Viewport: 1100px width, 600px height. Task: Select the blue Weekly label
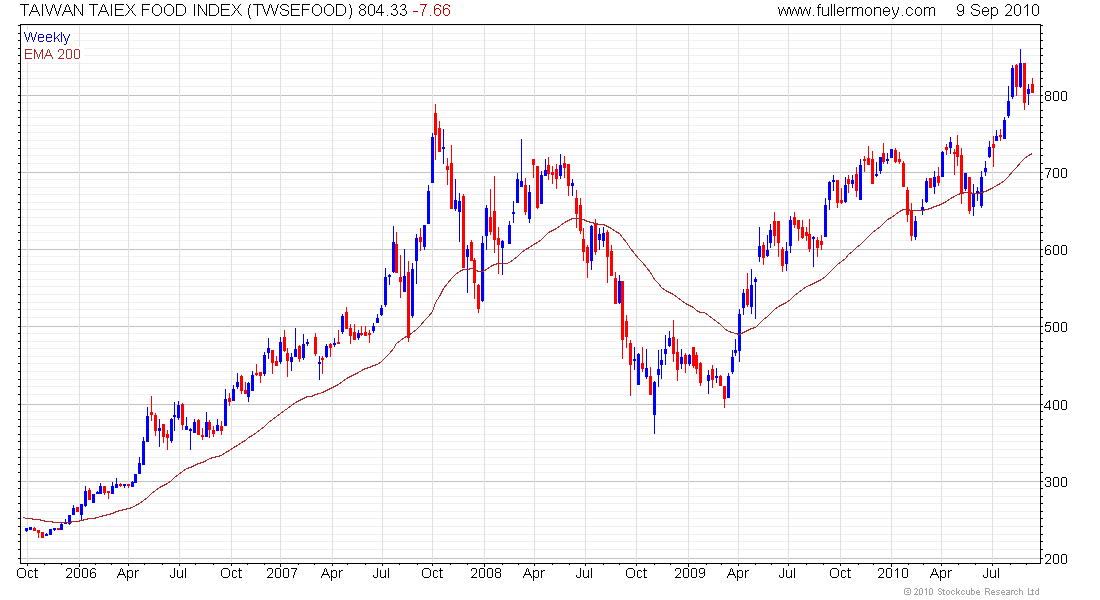click(x=47, y=37)
